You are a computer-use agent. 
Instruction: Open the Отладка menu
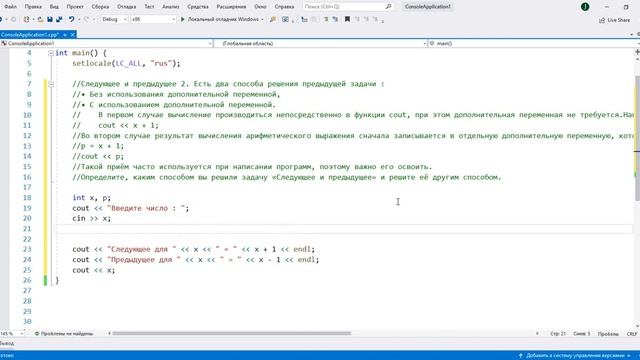(x=127, y=7)
